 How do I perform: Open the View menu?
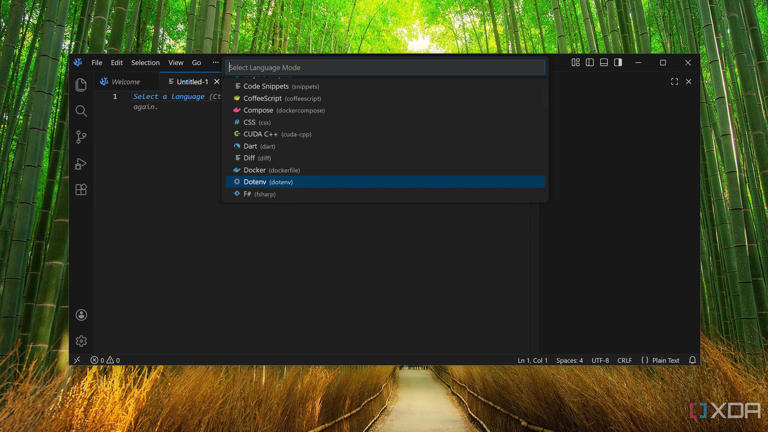176,63
